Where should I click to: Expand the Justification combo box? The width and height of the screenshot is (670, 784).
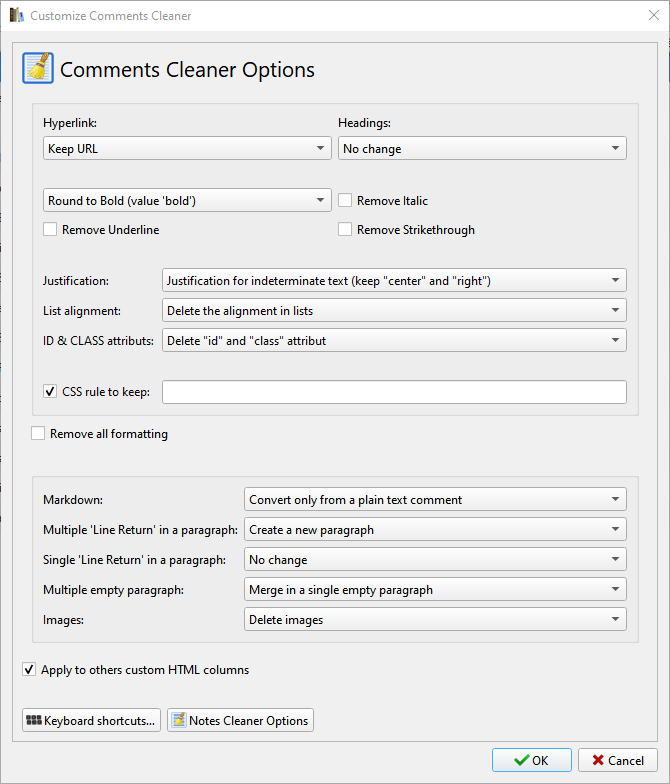click(x=394, y=280)
